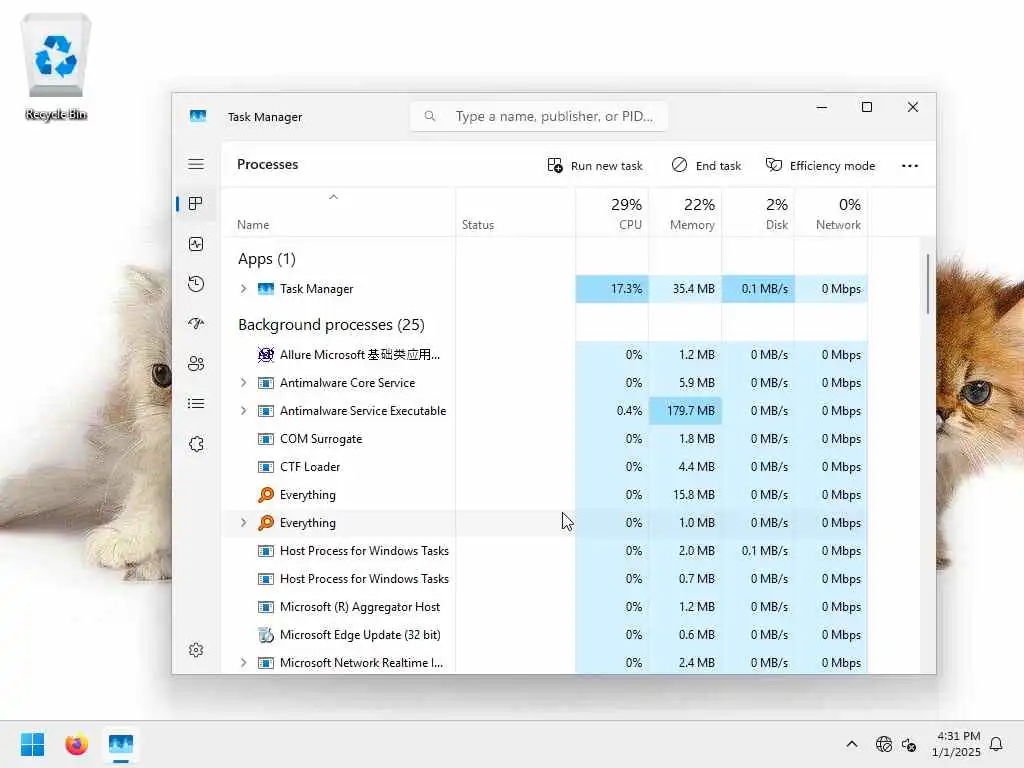The image size is (1024, 768).
Task: Click the Efficiency mode button
Action: point(820,166)
